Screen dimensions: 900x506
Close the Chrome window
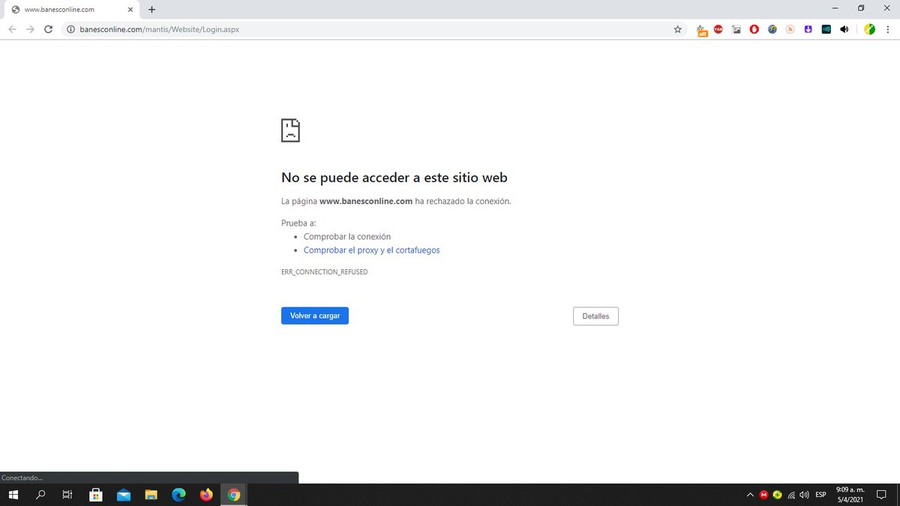pos(887,8)
